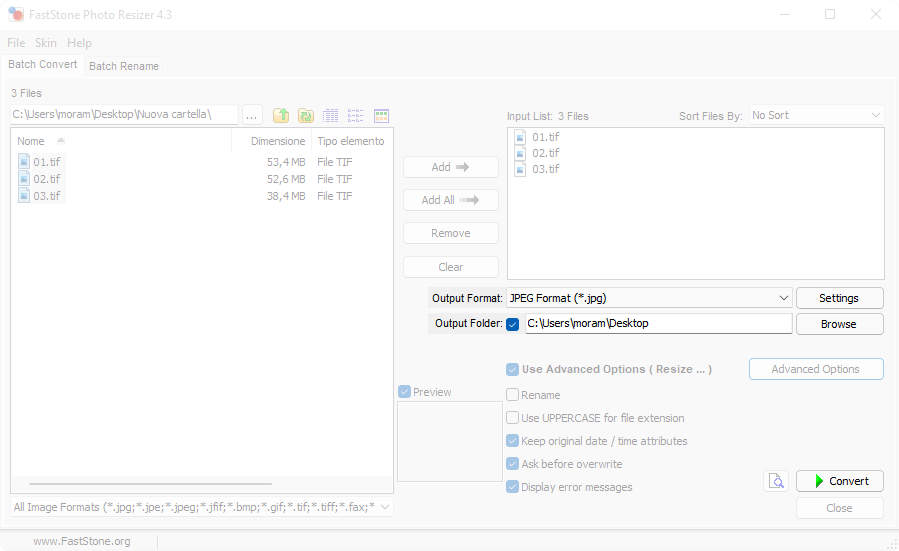Click the empty preview thumbnail box
899x551 pixels.
450,441
